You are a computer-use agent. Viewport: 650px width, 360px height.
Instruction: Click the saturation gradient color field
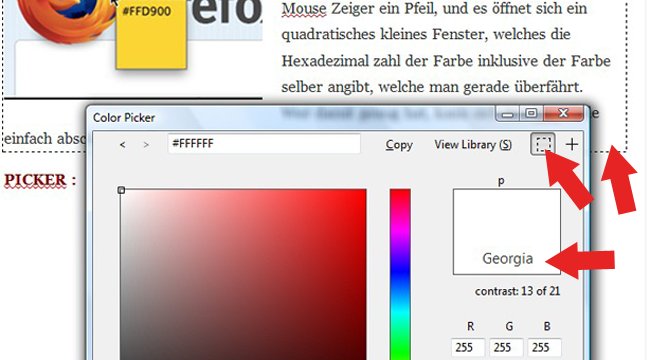(x=243, y=274)
